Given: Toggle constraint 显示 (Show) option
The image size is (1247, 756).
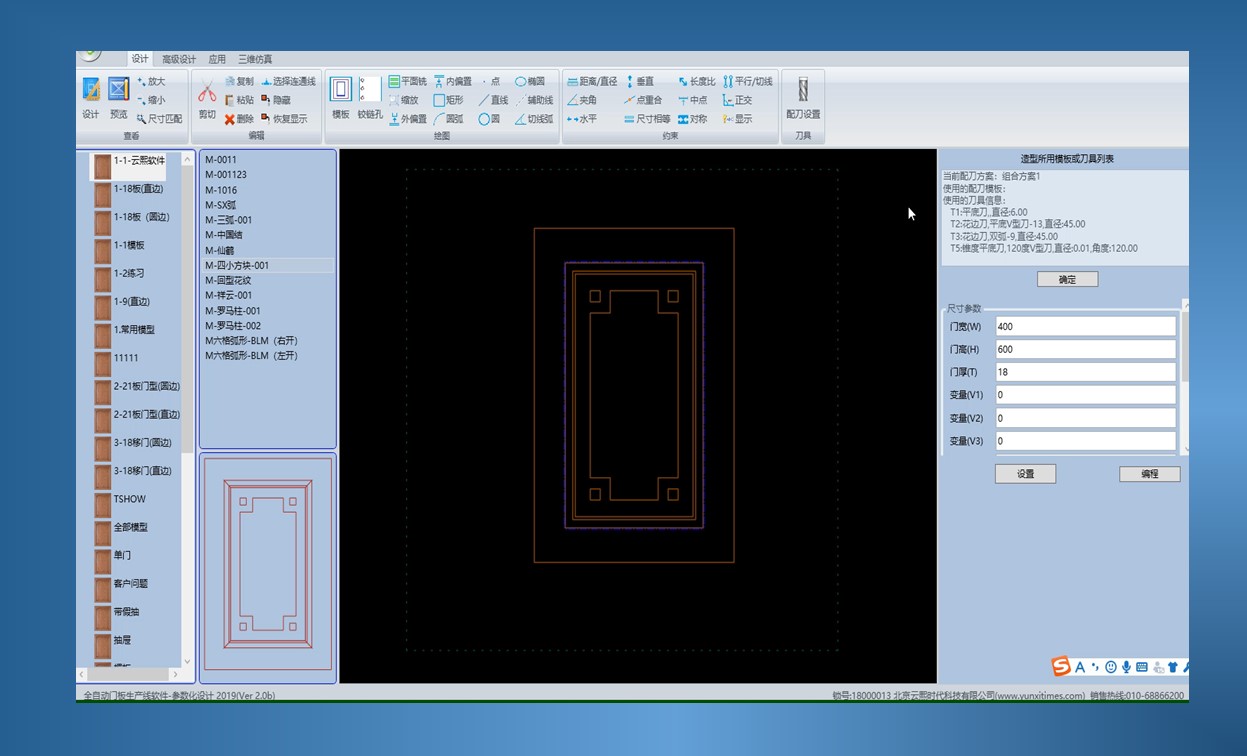Looking at the screenshot, I should 737,119.
